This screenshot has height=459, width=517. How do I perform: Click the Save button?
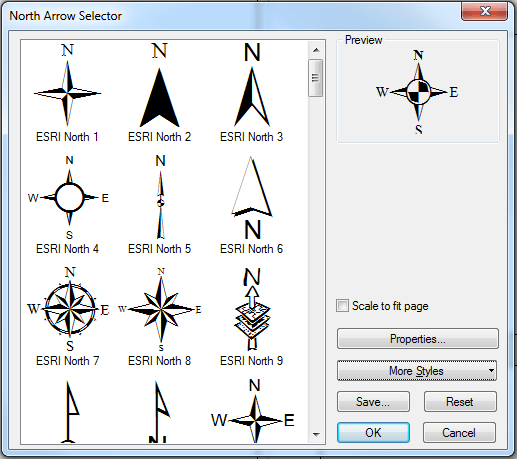point(373,402)
